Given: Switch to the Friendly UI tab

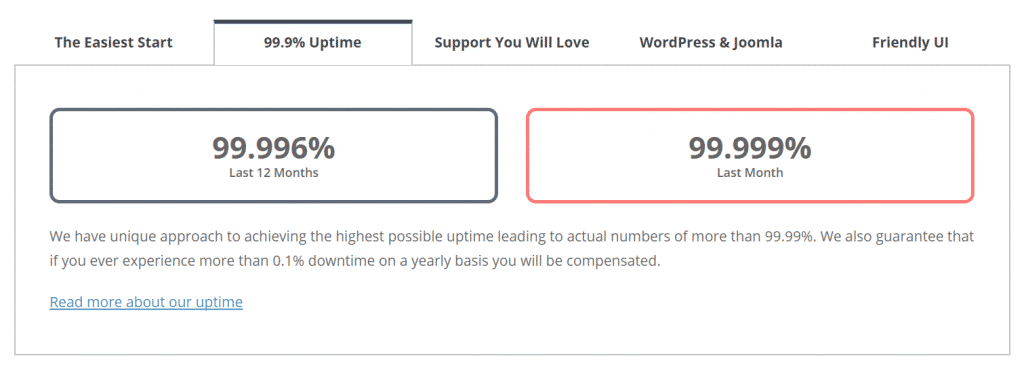Looking at the screenshot, I should click(x=910, y=42).
